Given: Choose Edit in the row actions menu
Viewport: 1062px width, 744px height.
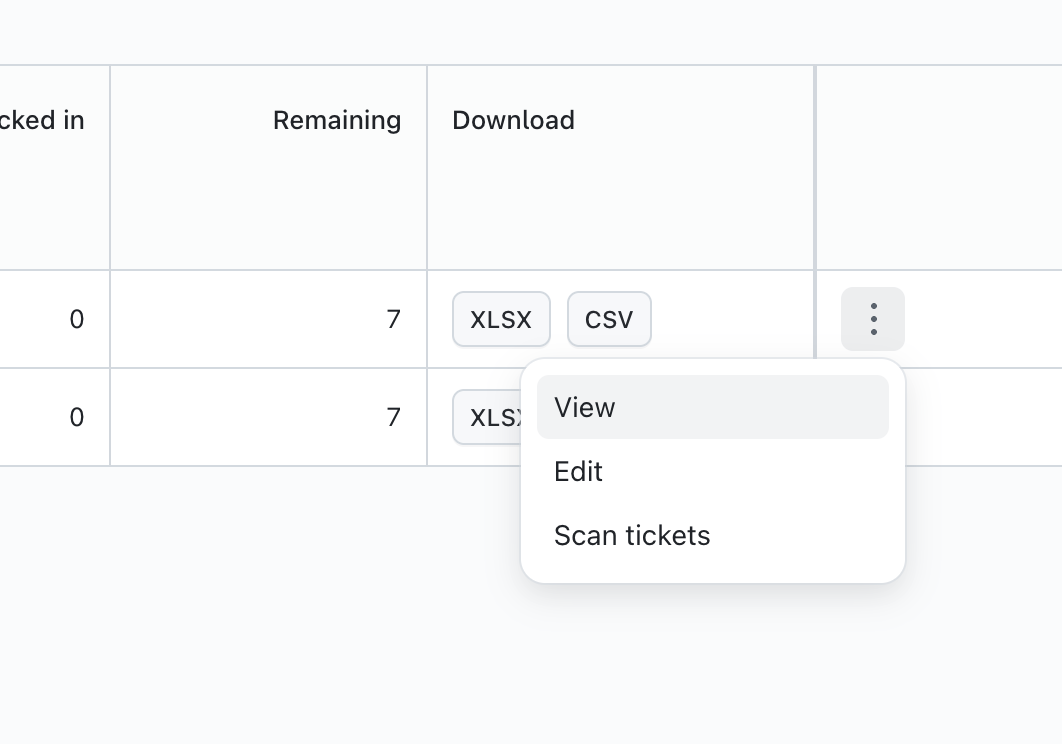Looking at the screenshot, I should point(712,471).
